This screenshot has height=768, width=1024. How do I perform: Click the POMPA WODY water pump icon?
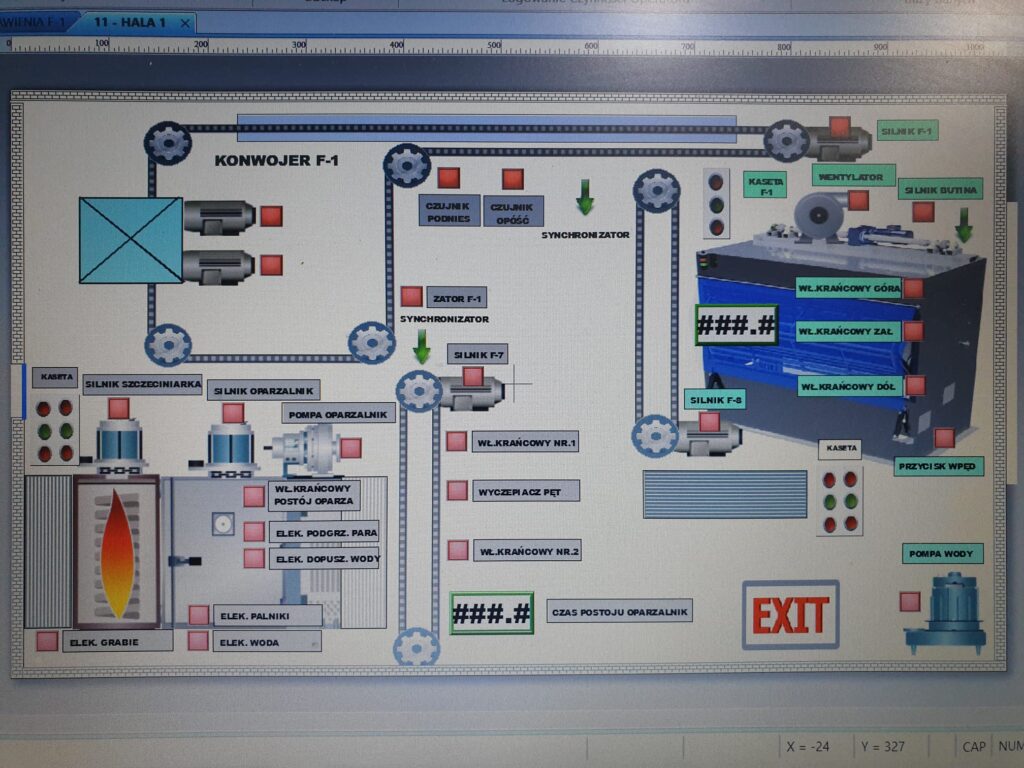coord(944,614)
